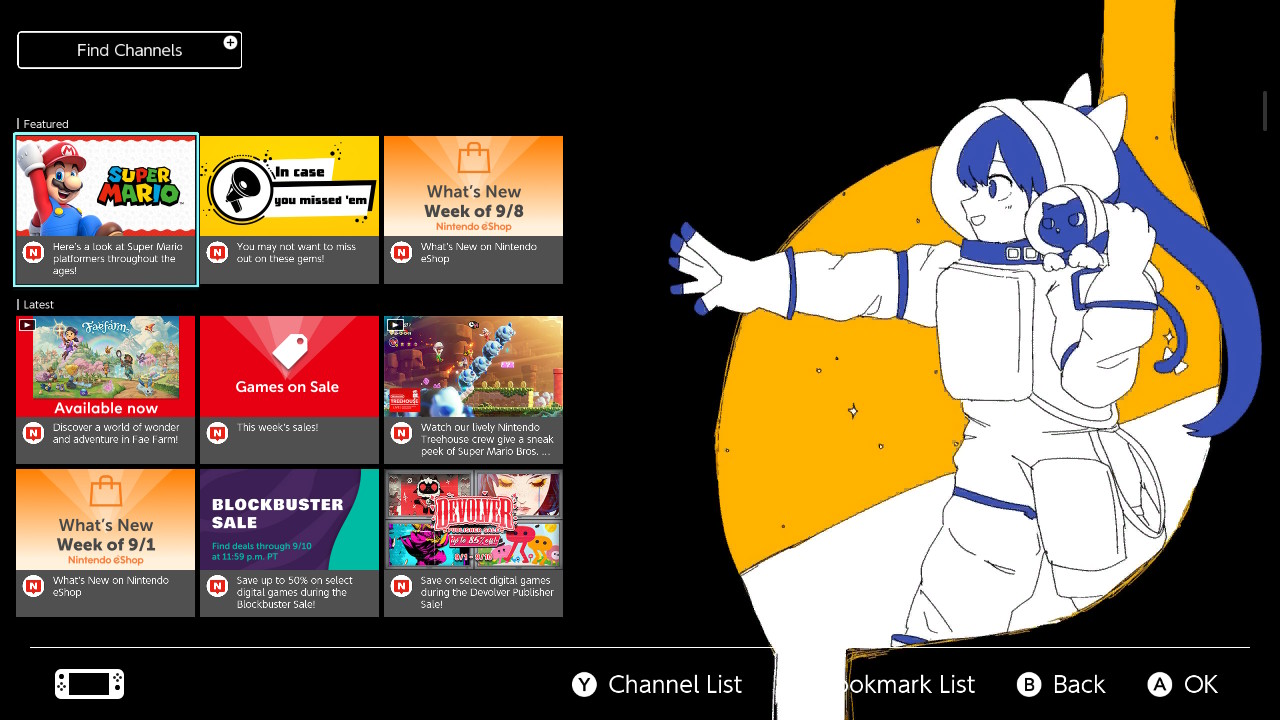Click channel icon beside Fae Farm caption

(x=33, y=433)
